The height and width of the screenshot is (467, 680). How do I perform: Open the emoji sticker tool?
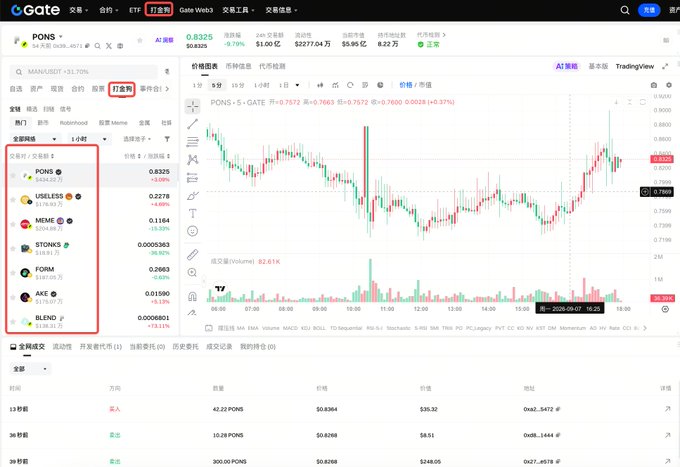click(x=193, y=231)
